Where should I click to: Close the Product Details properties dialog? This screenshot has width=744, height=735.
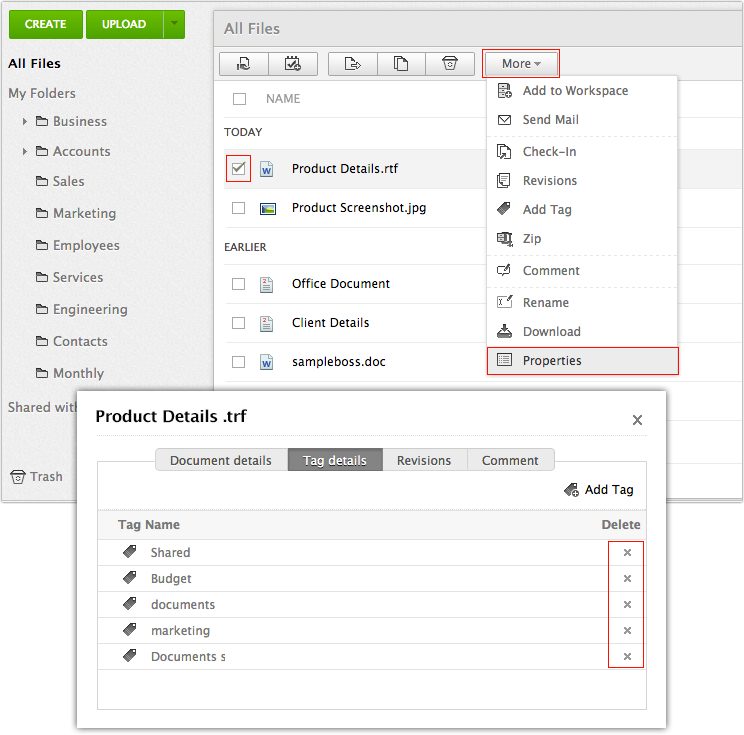[x=637, y=420]
